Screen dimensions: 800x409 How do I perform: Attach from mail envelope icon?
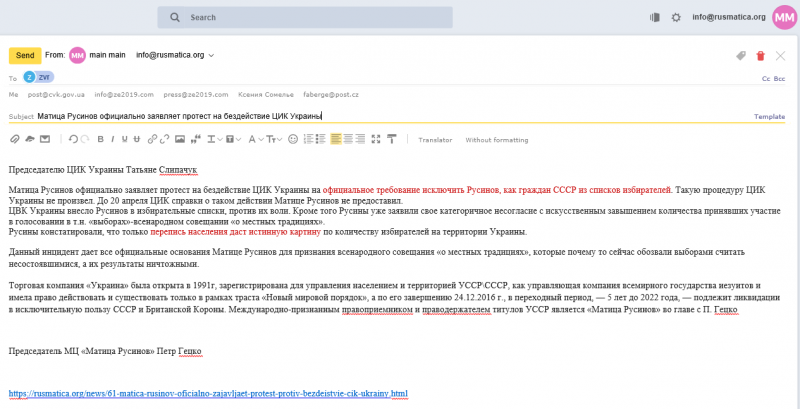(x=45, y=139)
